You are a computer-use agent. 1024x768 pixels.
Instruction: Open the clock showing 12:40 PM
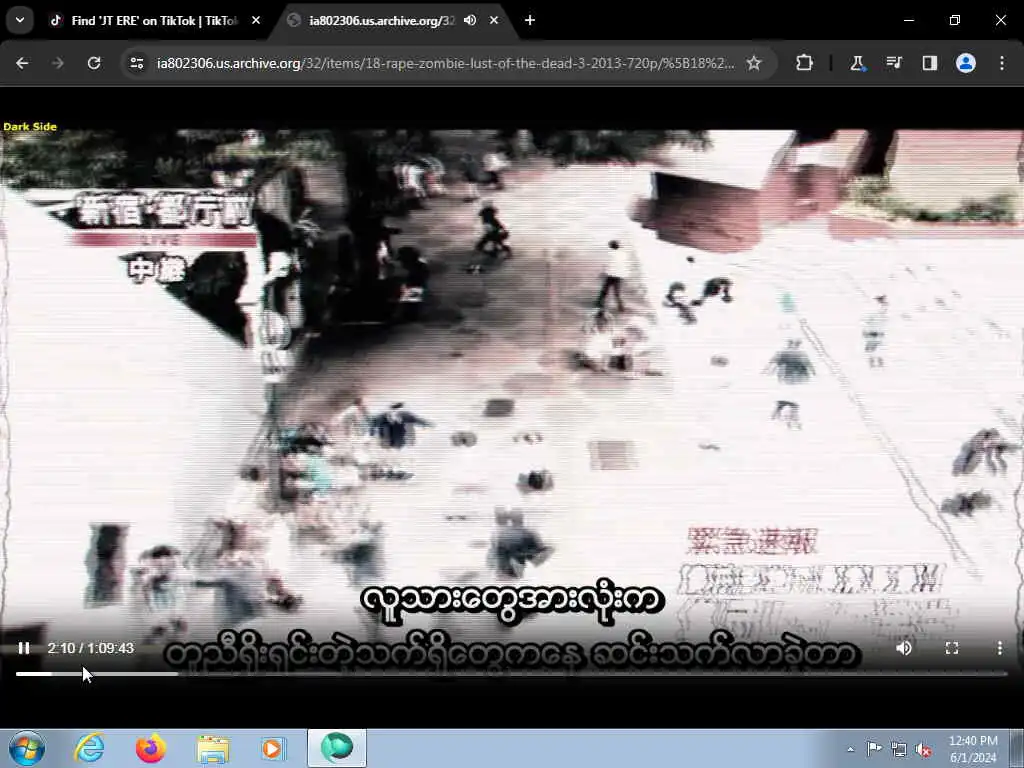click(x=973, y=748)
